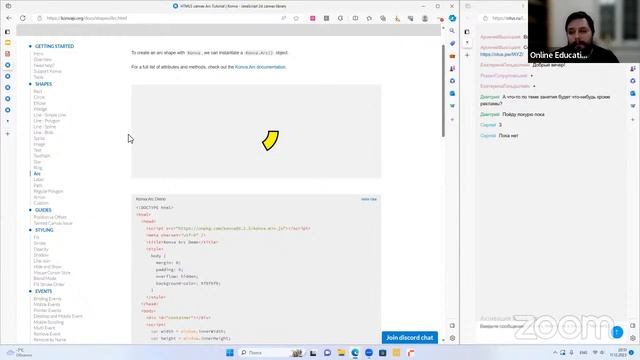Collapse the STYLING section

44,230
